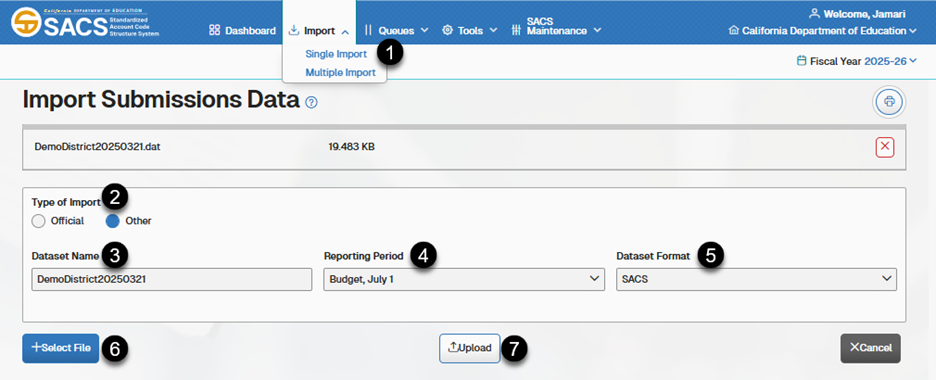
Task: Click in the Dataset Name field
Action: tap(172, 279)
